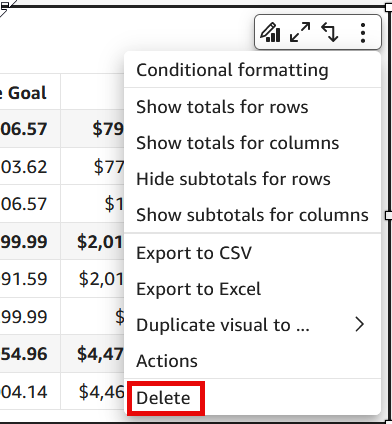Image resolution: width=392 pixels, height=424 pixels.
Task: Open the Duplicate visual to submenu entry
Action: point(252,325)
